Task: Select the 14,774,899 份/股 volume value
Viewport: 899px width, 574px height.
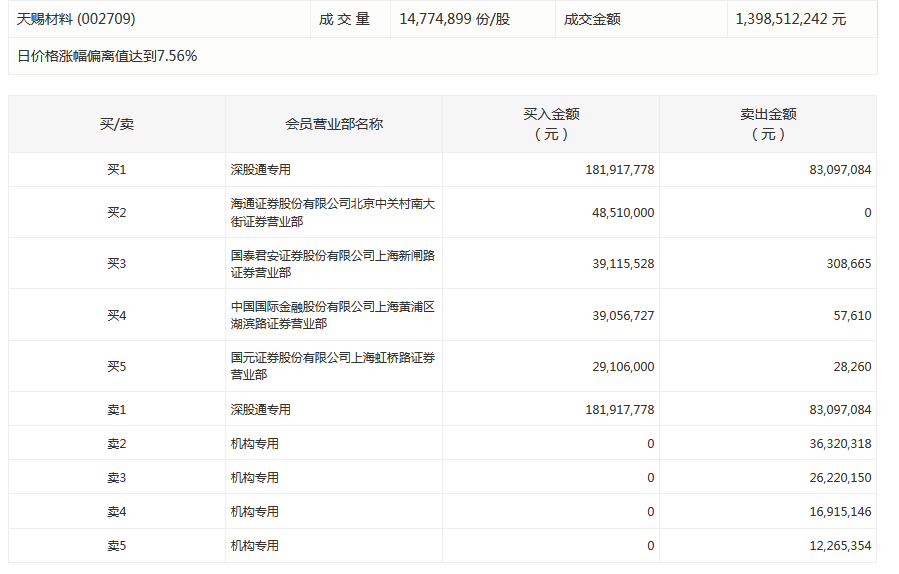Action: pos(454,19)
